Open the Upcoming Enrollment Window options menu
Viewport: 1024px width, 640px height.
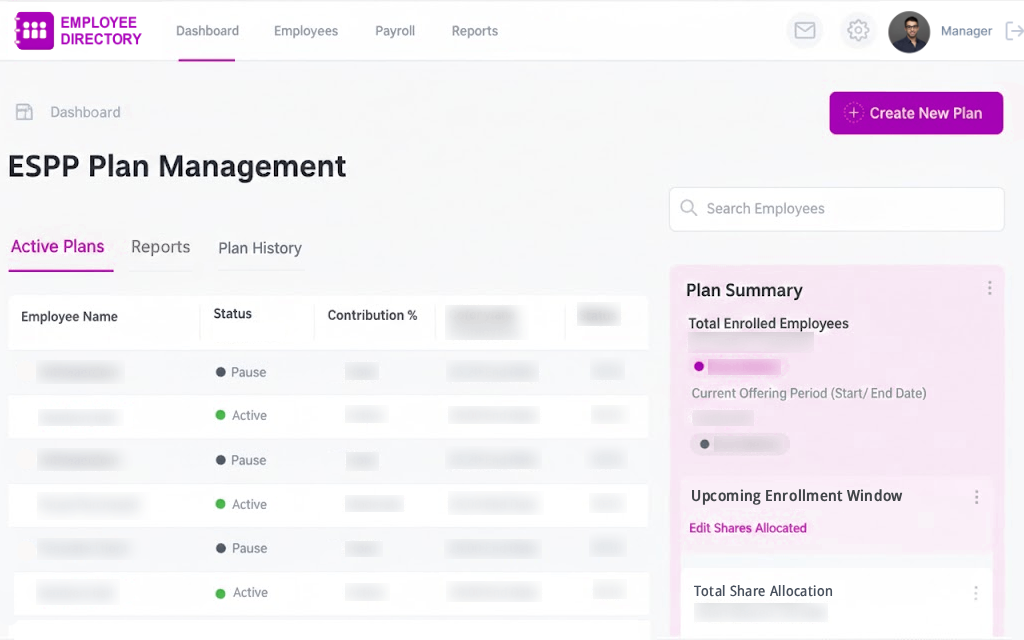tap(977, 496)
